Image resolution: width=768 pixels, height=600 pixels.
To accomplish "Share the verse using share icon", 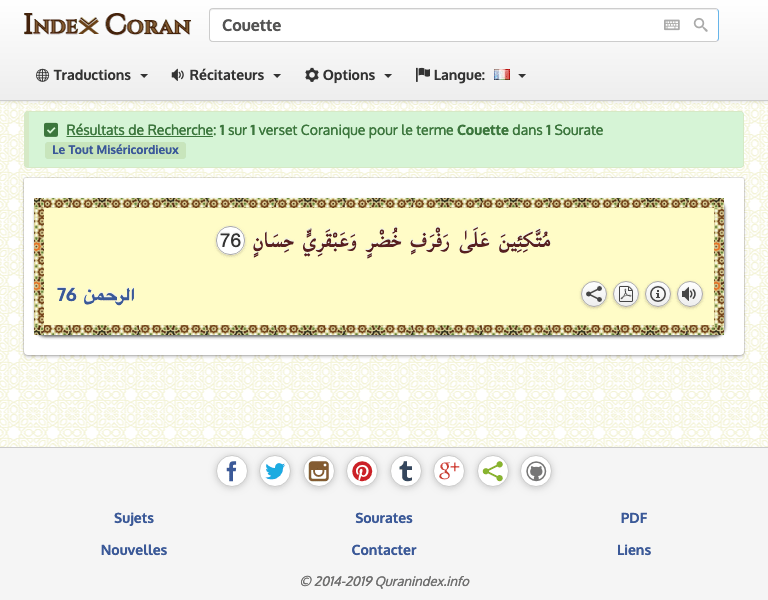I will coord(594,294).
